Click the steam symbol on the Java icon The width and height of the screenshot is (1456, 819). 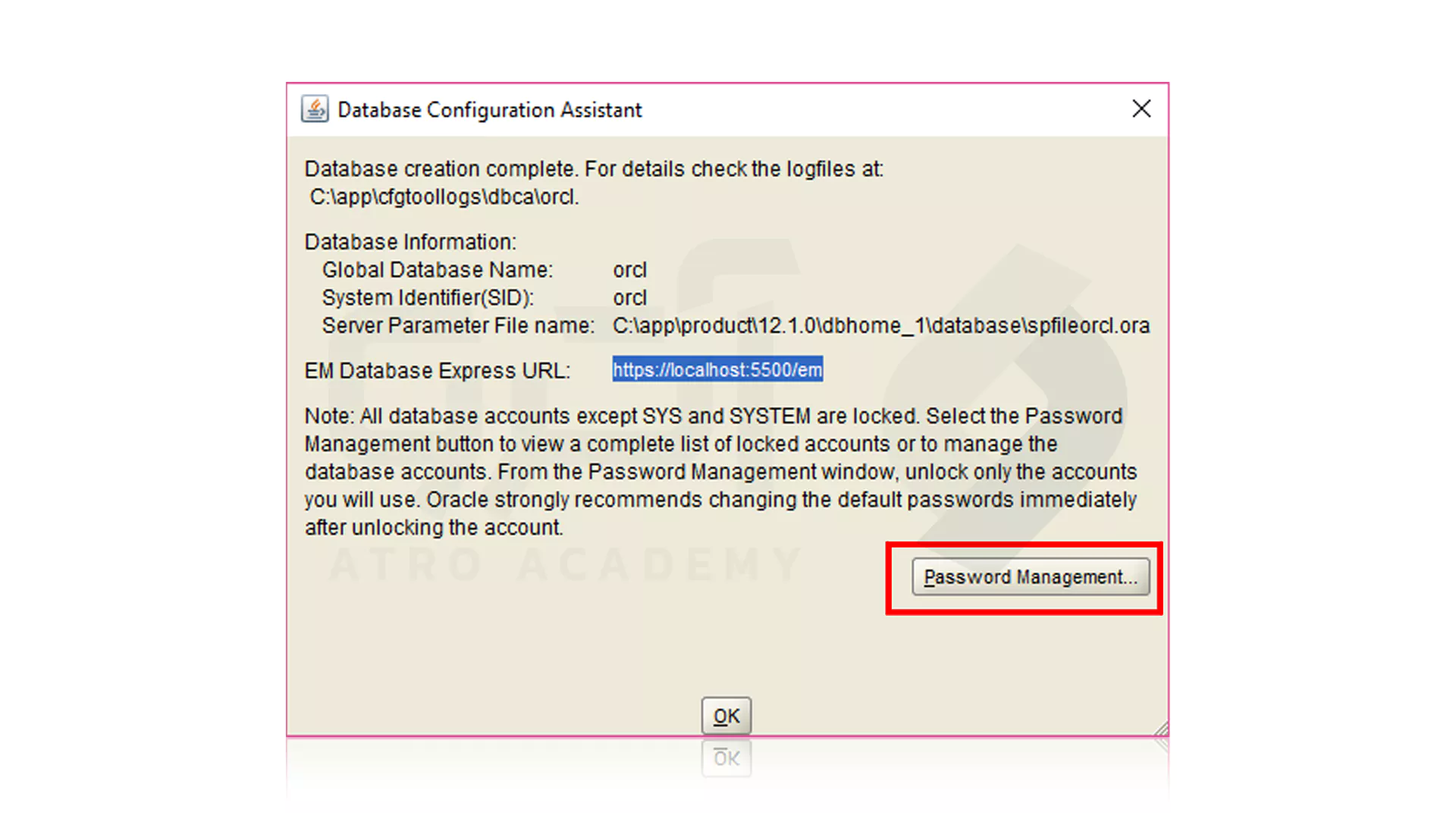coord(315,102)
